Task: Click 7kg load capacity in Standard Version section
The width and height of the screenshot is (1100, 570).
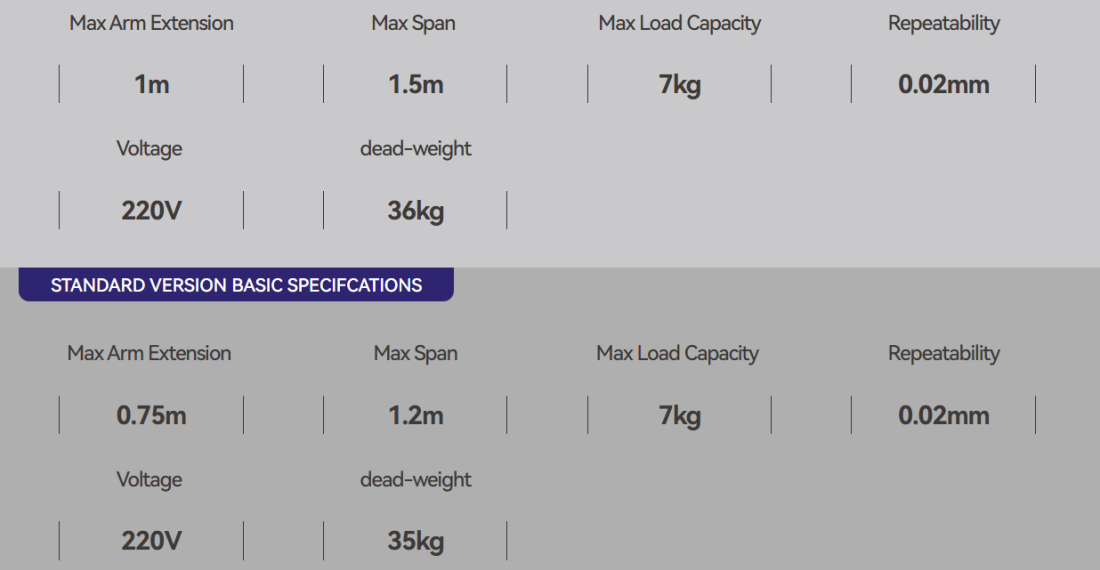Action: 679,416
